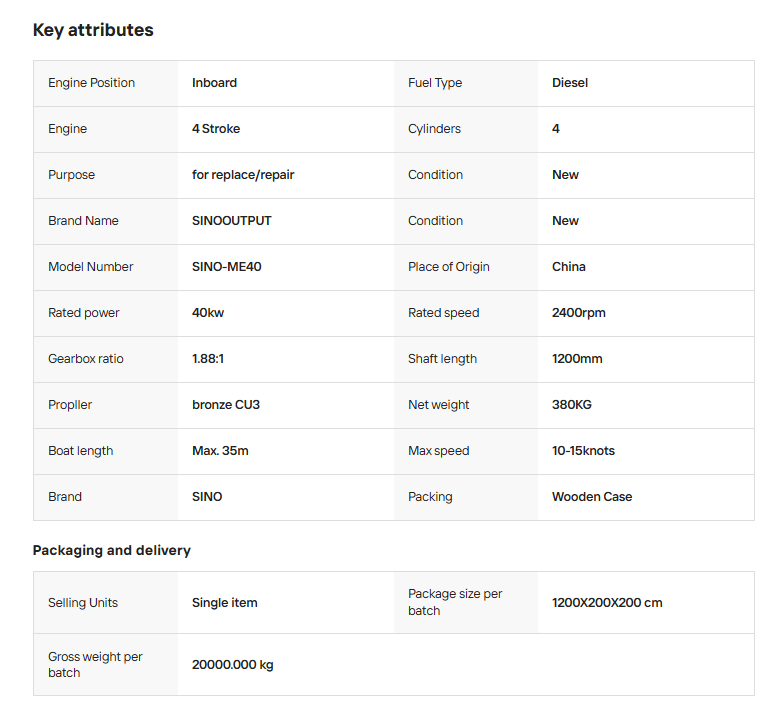Image resolution: width=770 pixels, height=706 pixels.
Task: Click the Key attributes heading
Action: 93,30
